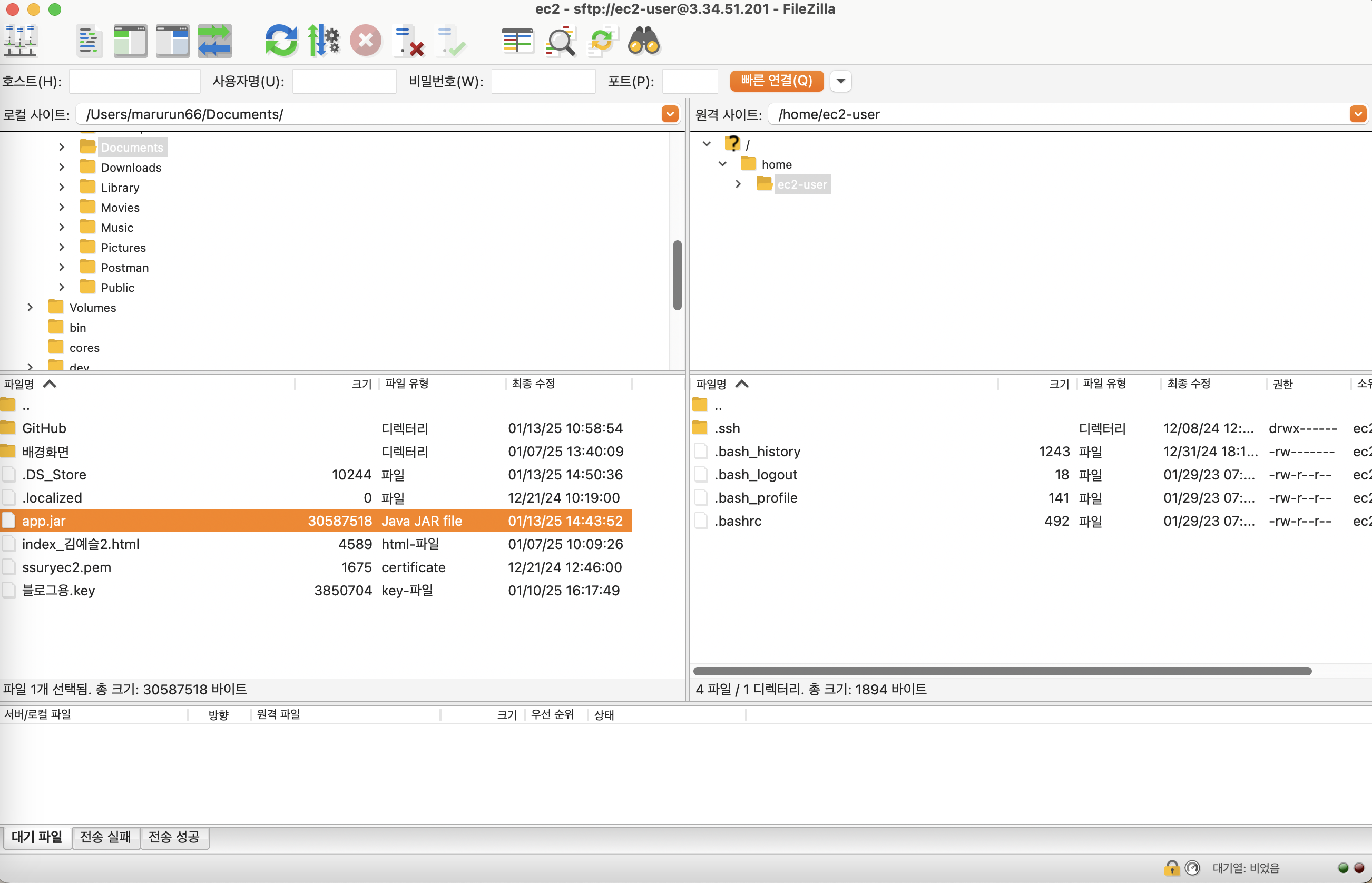Click the 빠른 연결(Q) button
This screenshot has height=883, width=1372.
[776, 81]
